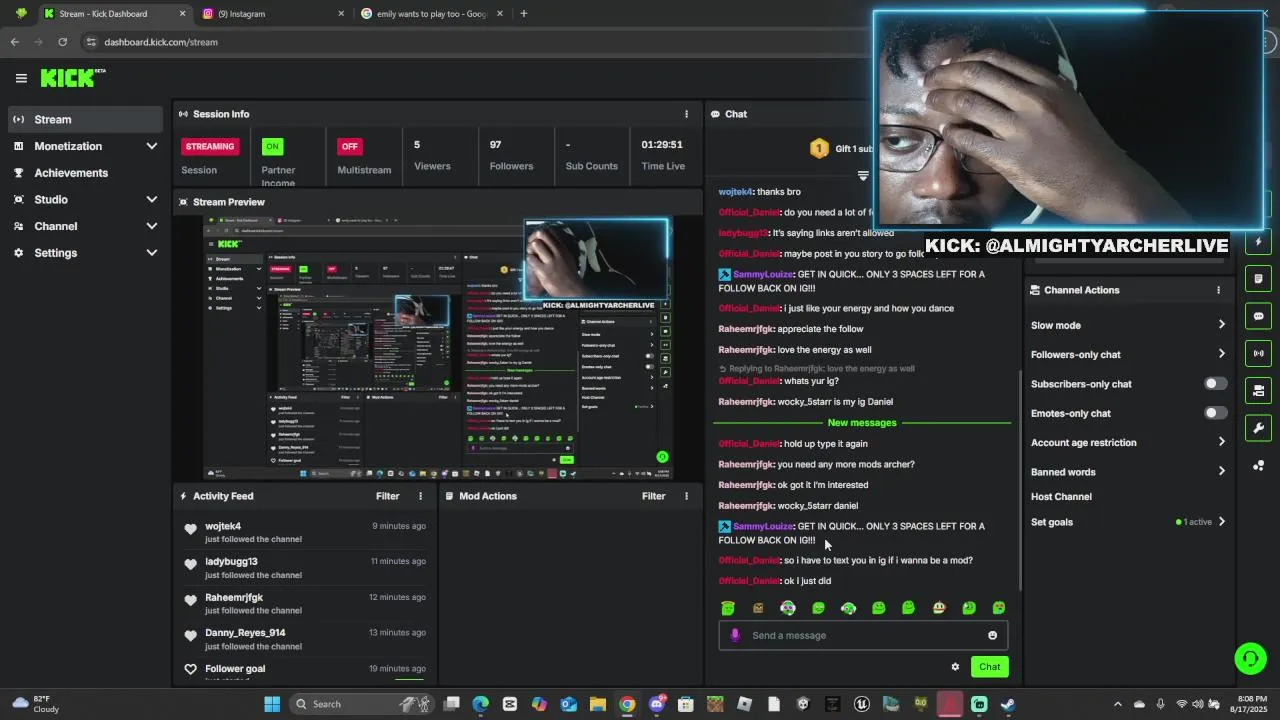The height and width of the screenshot is (720, 1280).
Task: Insert the brown box emote
Action: 758,608
